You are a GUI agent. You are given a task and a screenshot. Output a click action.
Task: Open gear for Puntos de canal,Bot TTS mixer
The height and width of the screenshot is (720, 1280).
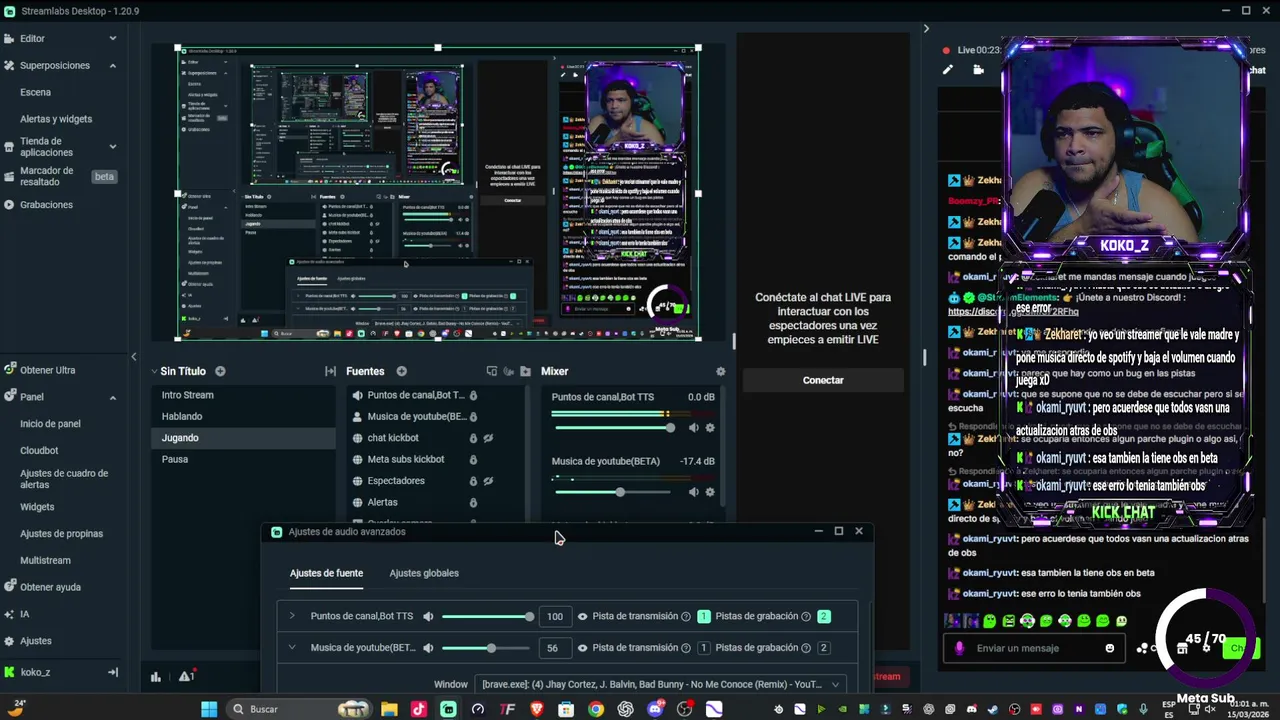tap(710, 428)
